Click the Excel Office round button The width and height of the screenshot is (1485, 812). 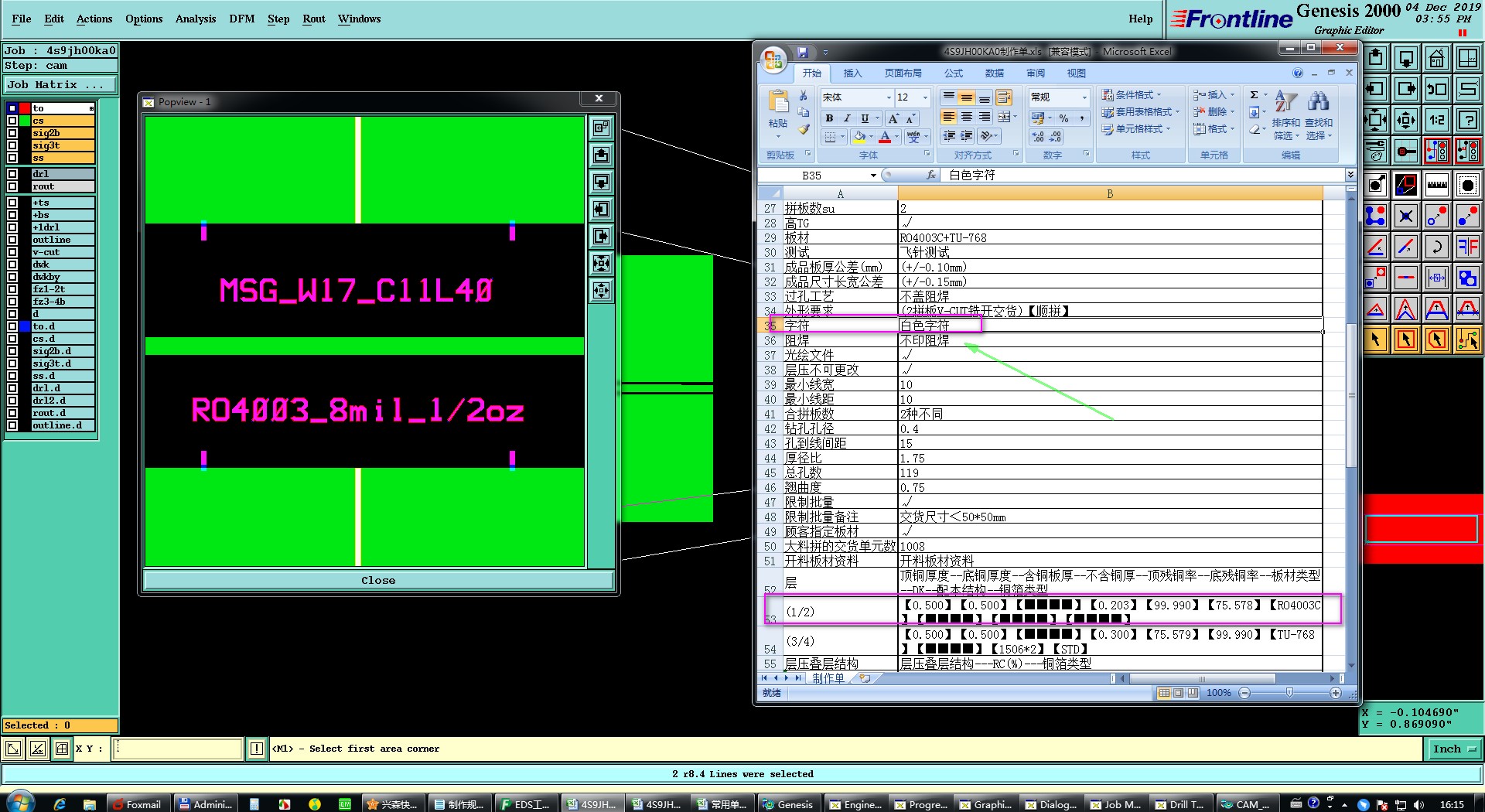click(x=773, y=60)
